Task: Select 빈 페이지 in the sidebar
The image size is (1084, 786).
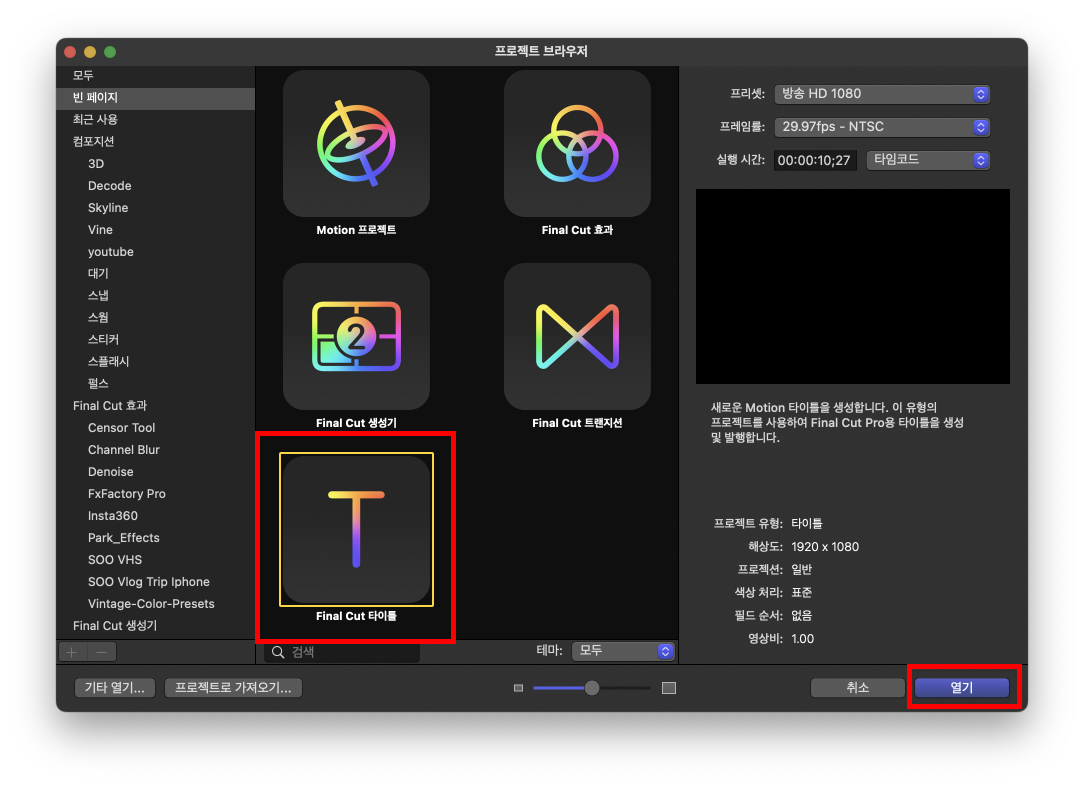Action: [156, 97]
